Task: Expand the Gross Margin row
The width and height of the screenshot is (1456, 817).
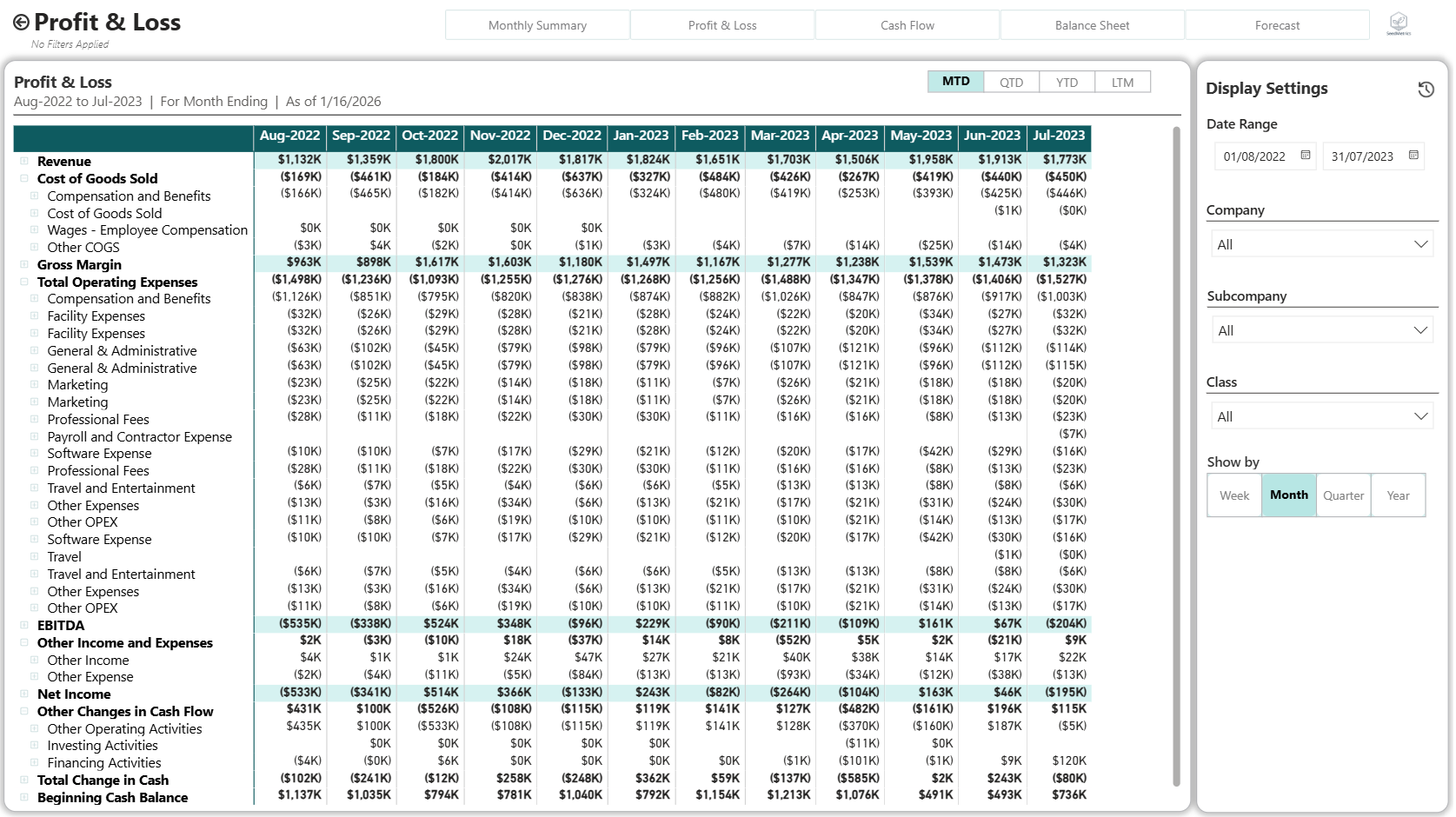Action: (x=25, y=264)
